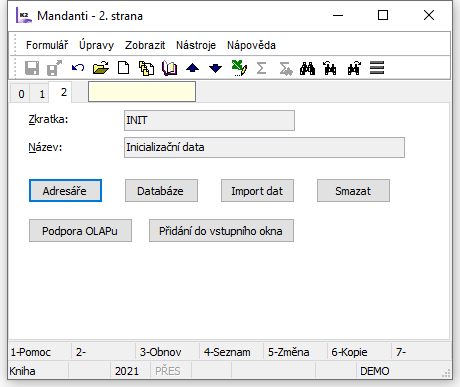Click the Copy record icon
The image size is (460, 387).
146,68
